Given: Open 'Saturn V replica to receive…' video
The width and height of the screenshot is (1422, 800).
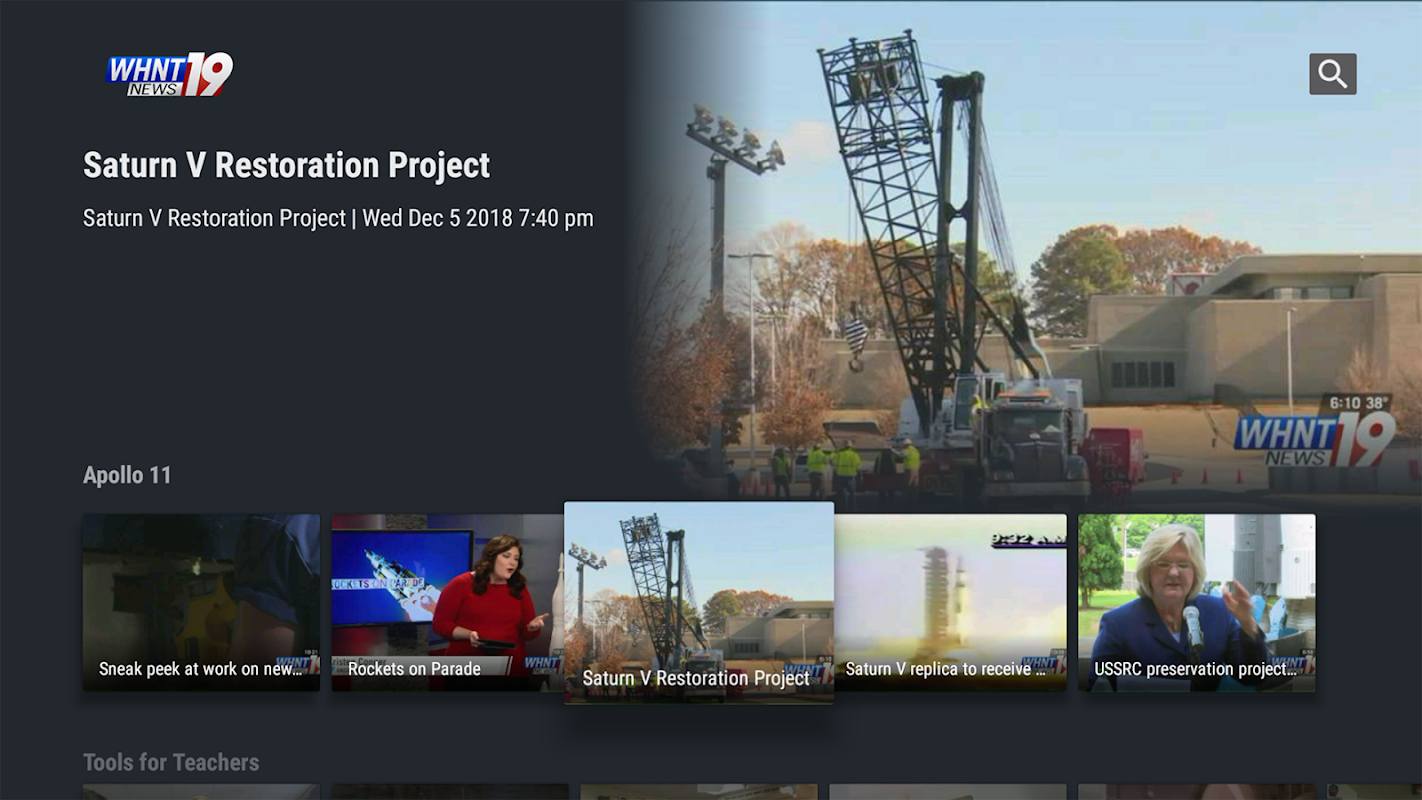Looking at the screenshot, I should (951, 602).
